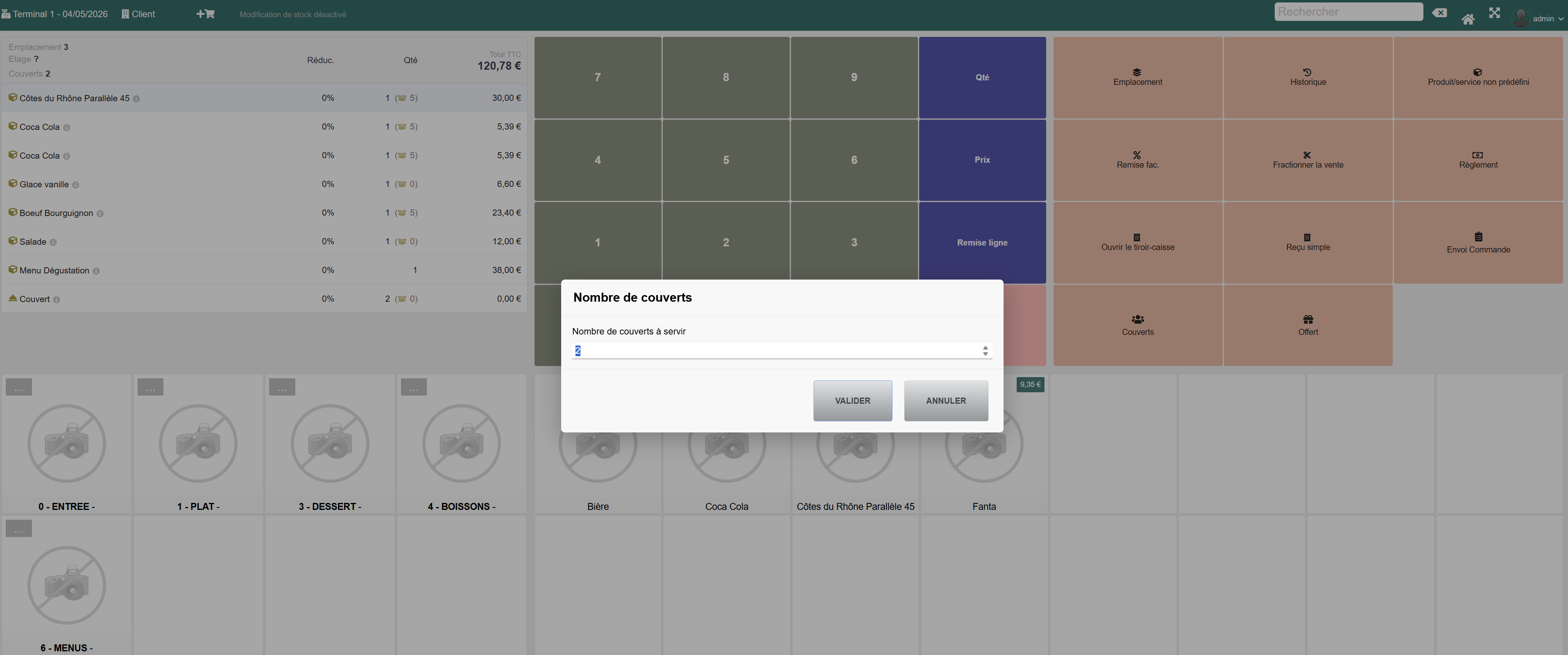Select Fractionner la vente scissors button
The width and height of the screenshot is (1568, 655).
click(x=1307, y=160)
